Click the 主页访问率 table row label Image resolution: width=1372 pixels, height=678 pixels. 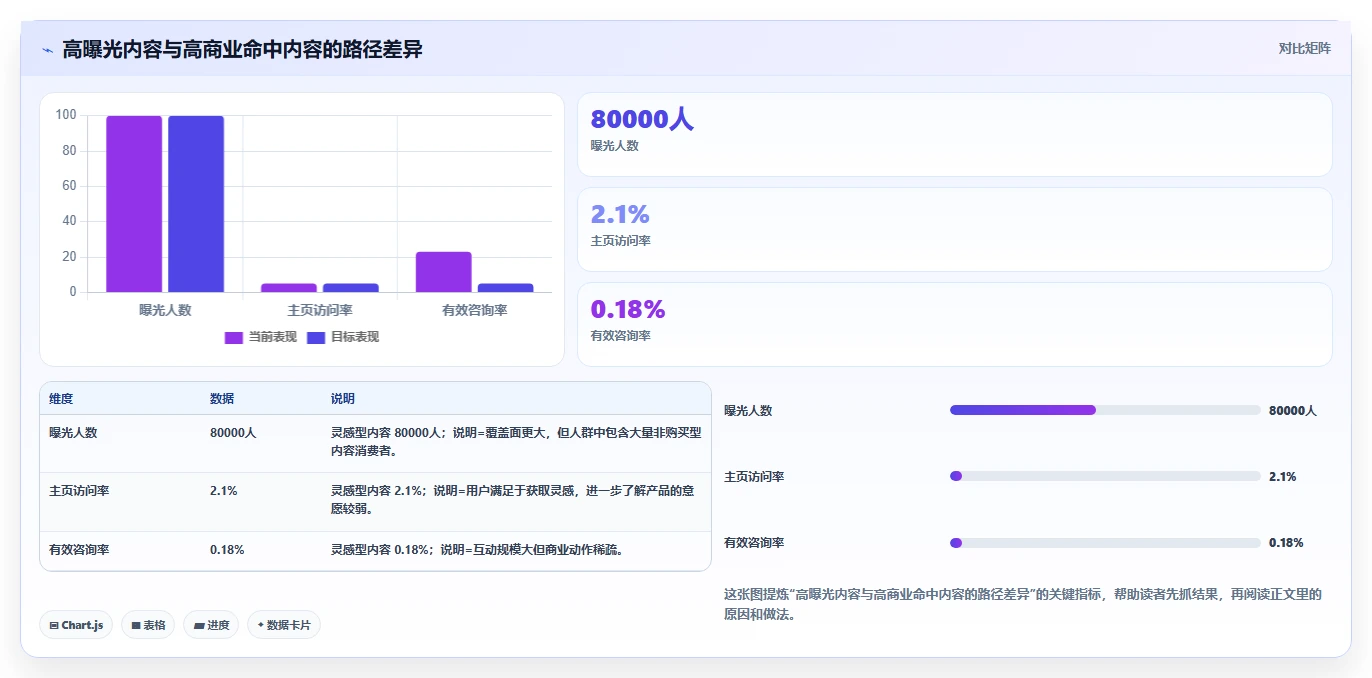pos(79,491)
